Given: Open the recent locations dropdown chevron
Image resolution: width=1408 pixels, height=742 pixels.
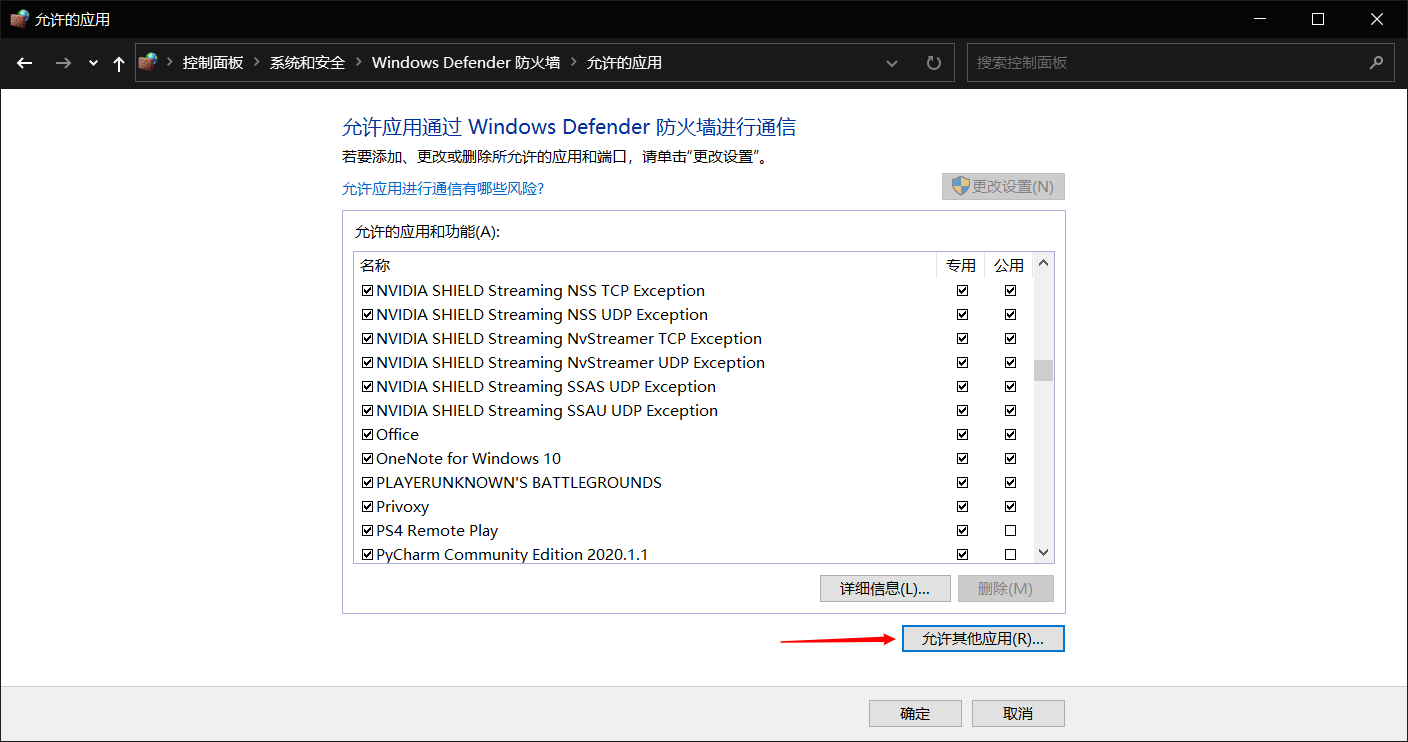Looking at the screenshot, I should click(93, 63).
